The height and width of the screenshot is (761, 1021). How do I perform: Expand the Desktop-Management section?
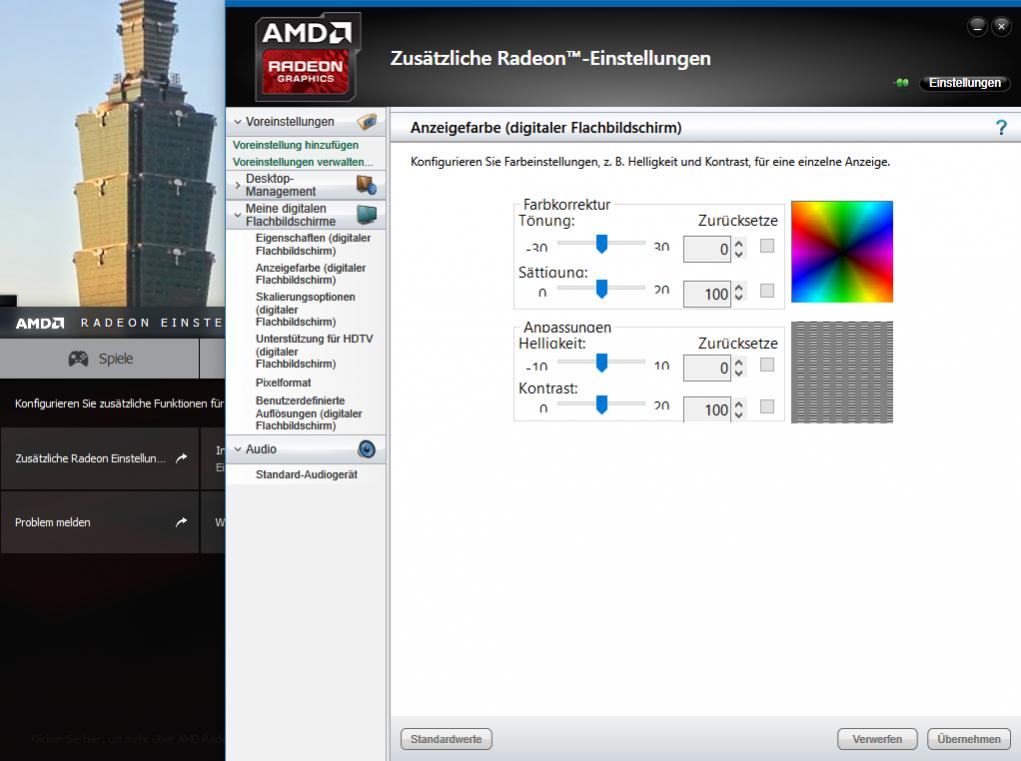(238, 186)
